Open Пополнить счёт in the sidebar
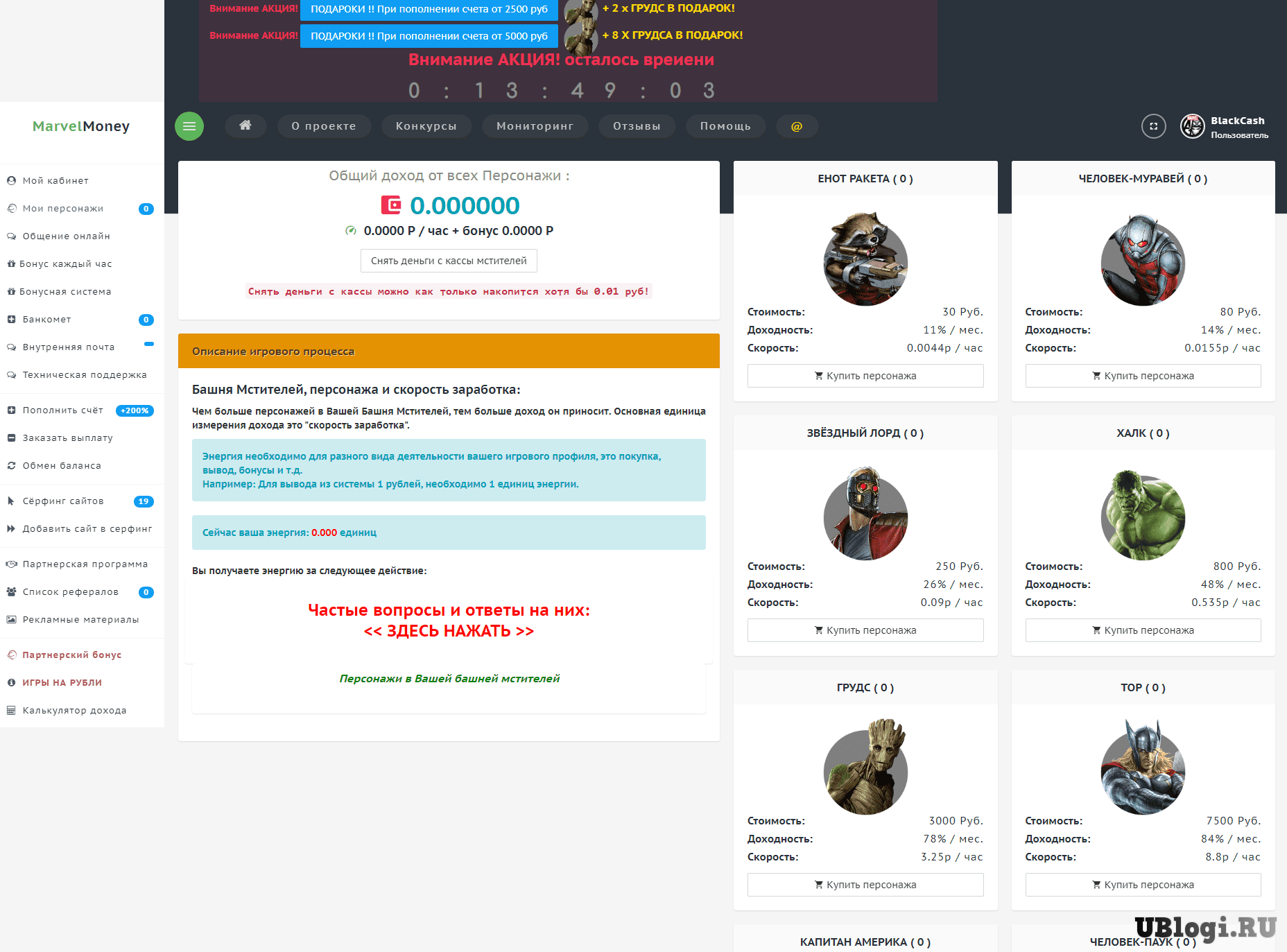 (62, 410)
